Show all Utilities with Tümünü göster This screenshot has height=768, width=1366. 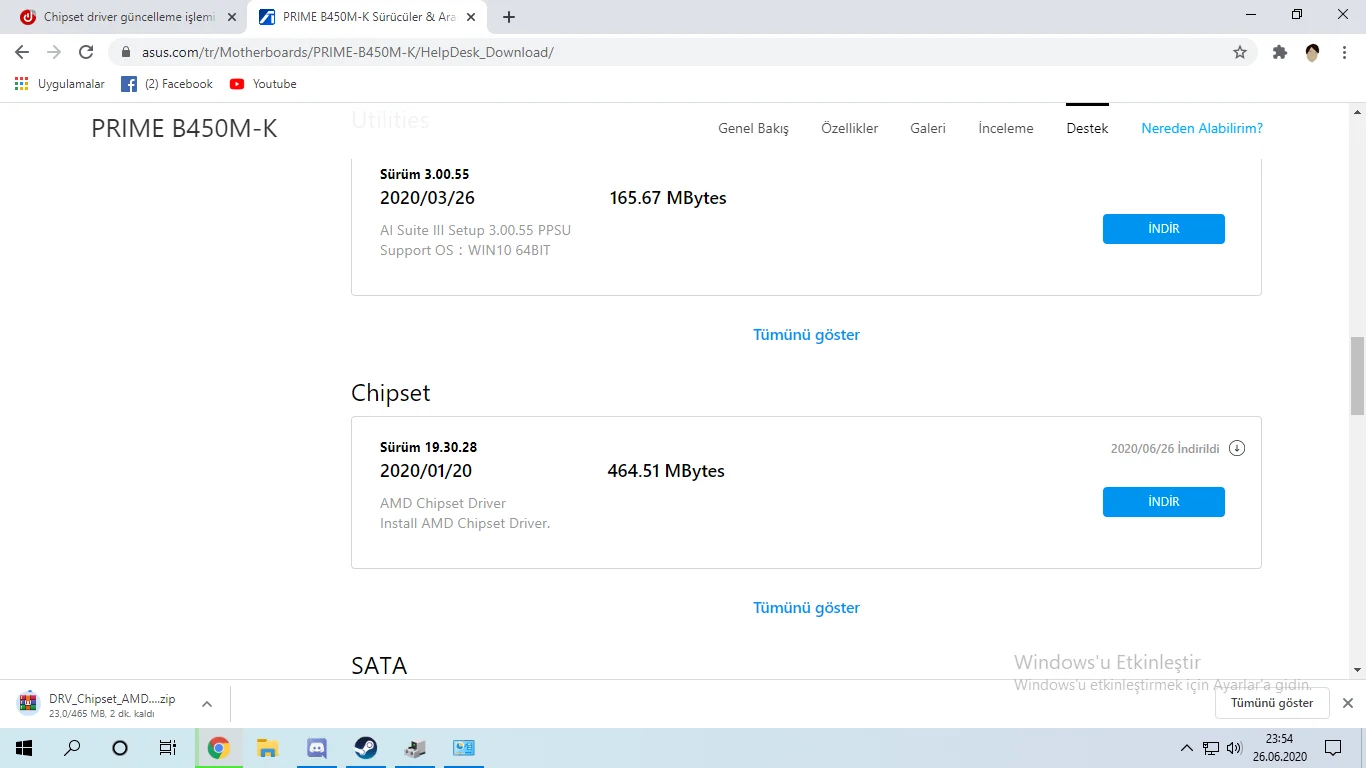[x=806, y=335]
